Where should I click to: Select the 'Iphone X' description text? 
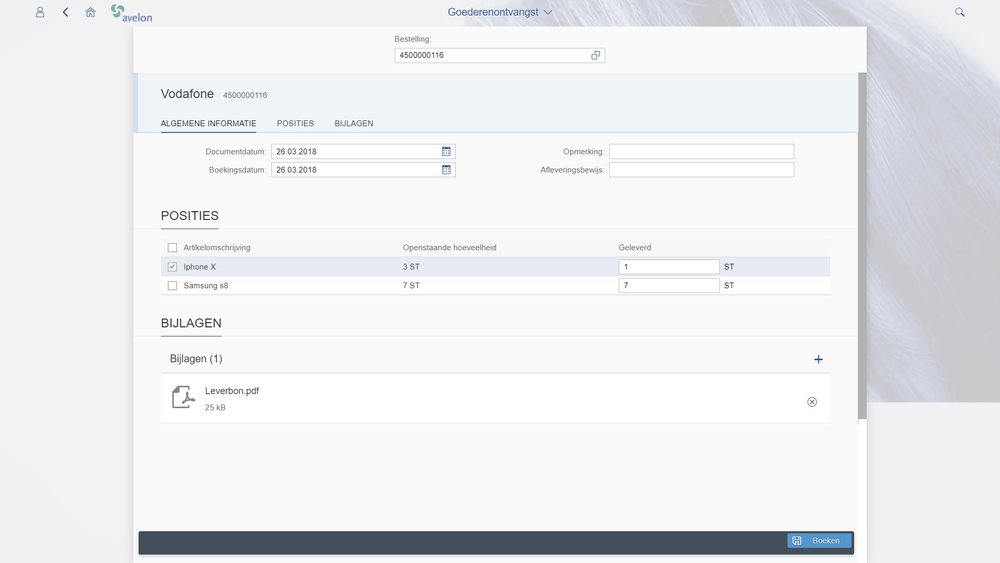pyautogui.click(x=200, y=267)
